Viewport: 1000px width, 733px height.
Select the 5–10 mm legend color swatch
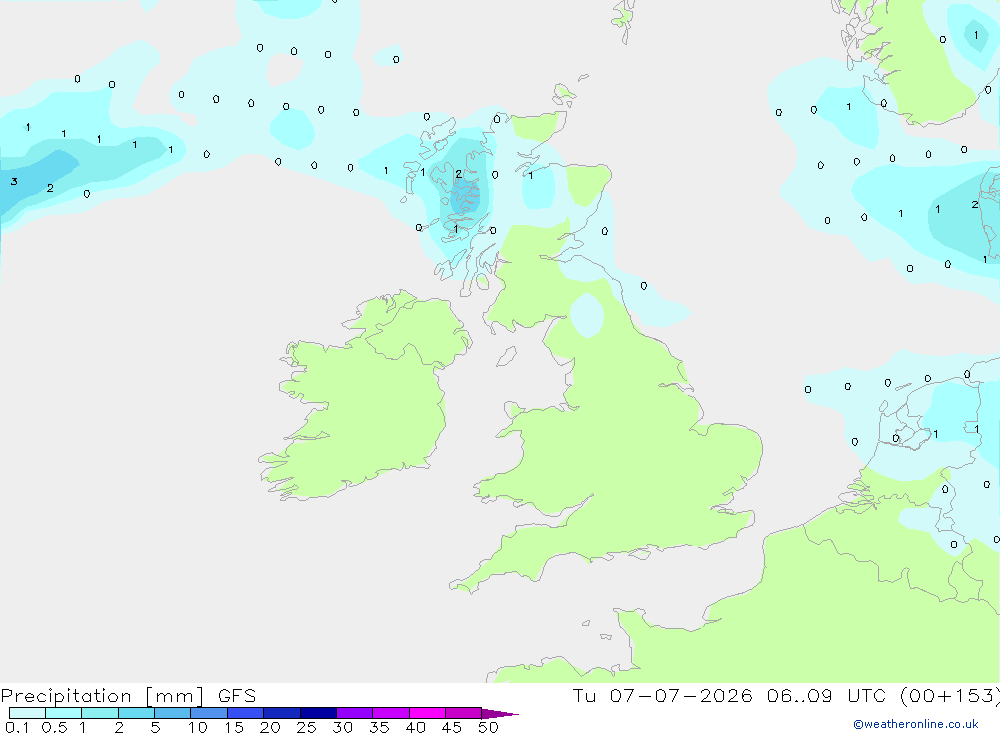click(172, 713)
